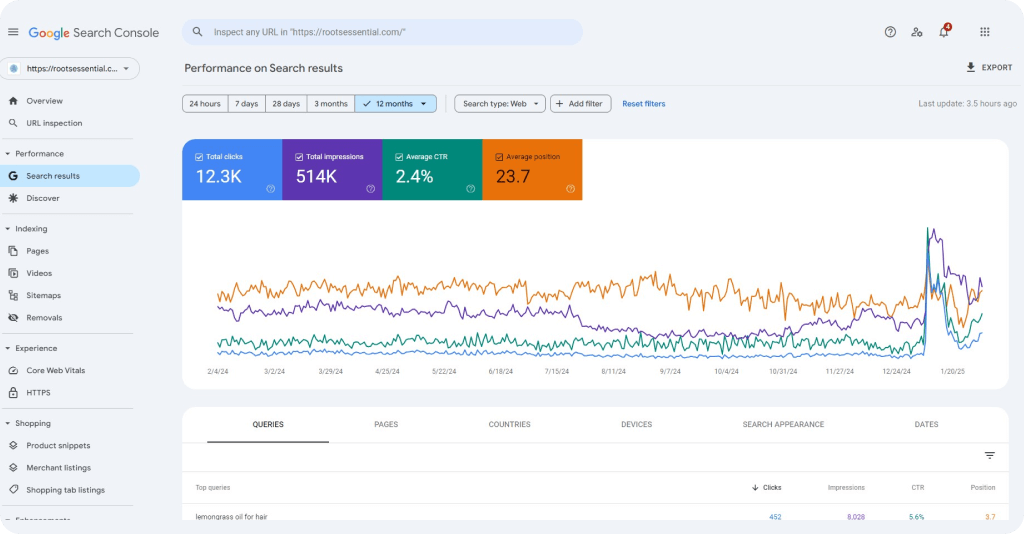
Task: Switch to the Pages tab
Action: [386, 425]
